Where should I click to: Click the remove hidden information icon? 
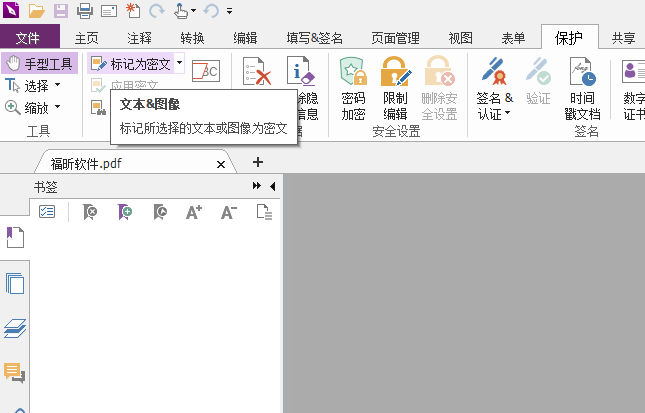pyautogui.click(x=301, y=71)
